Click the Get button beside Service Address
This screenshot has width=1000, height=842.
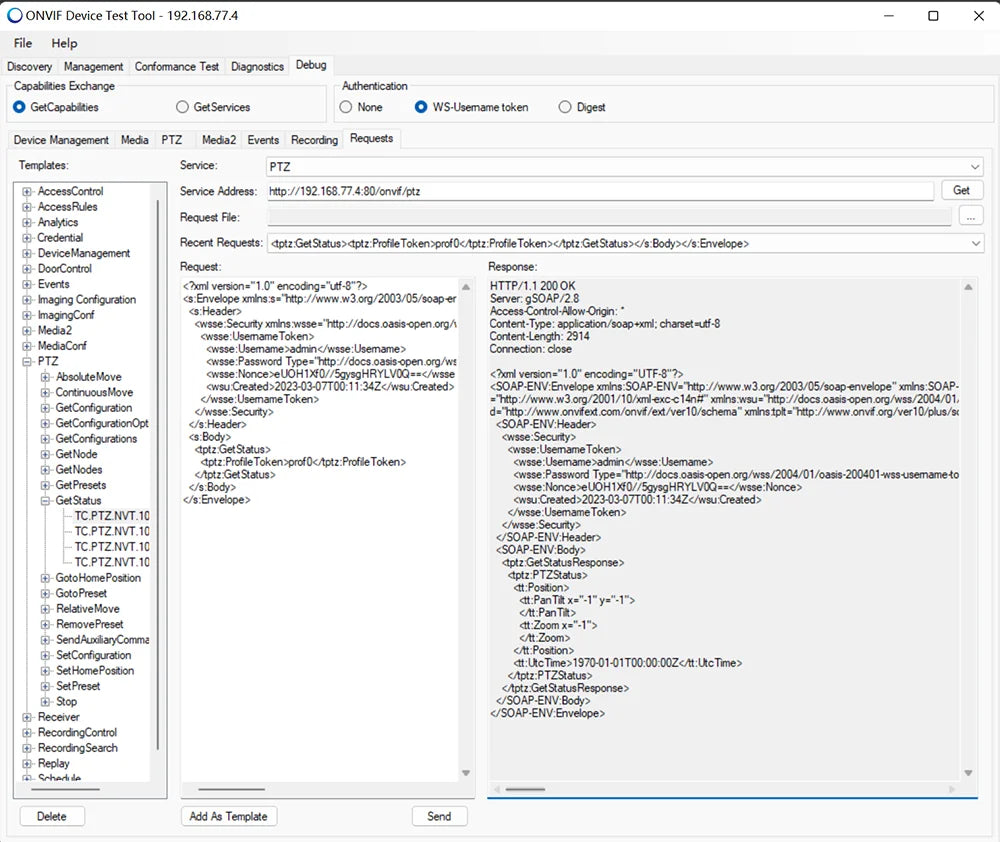pyautogui.click(x=961, y=190)
